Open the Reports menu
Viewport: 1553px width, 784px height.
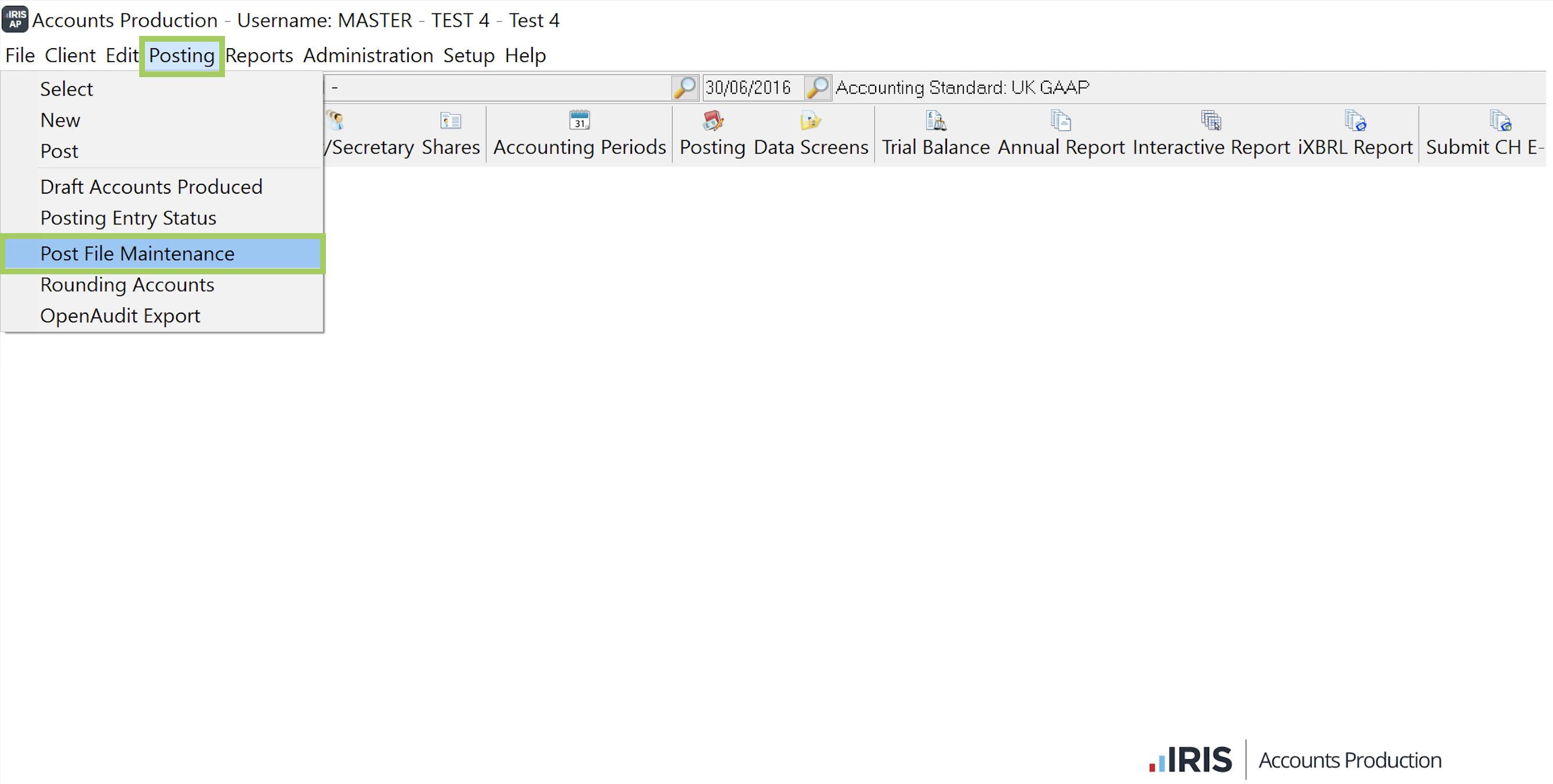(x=259, y=56)
